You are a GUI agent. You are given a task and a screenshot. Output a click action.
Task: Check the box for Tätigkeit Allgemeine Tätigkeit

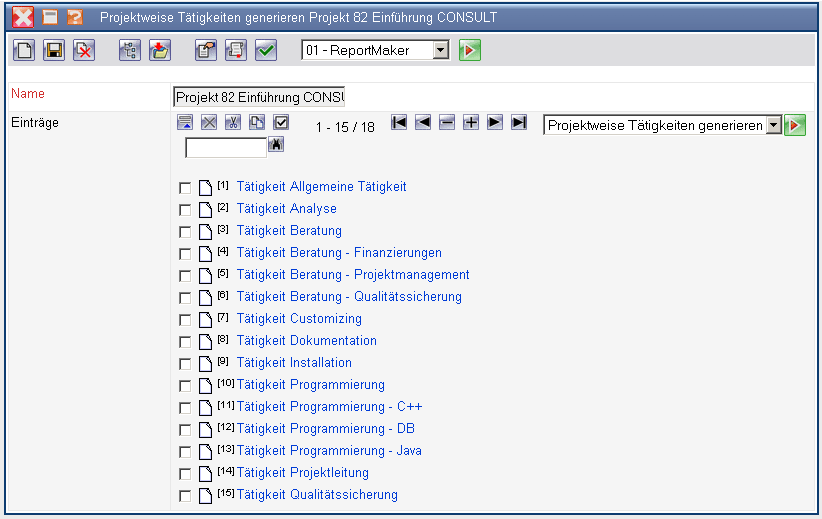185,188
